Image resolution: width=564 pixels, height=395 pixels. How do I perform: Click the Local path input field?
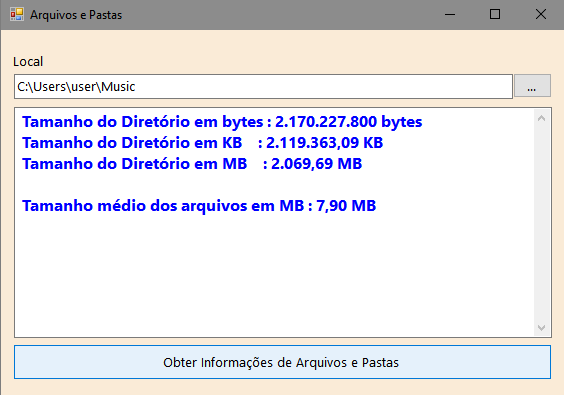[x=263, y=86]
